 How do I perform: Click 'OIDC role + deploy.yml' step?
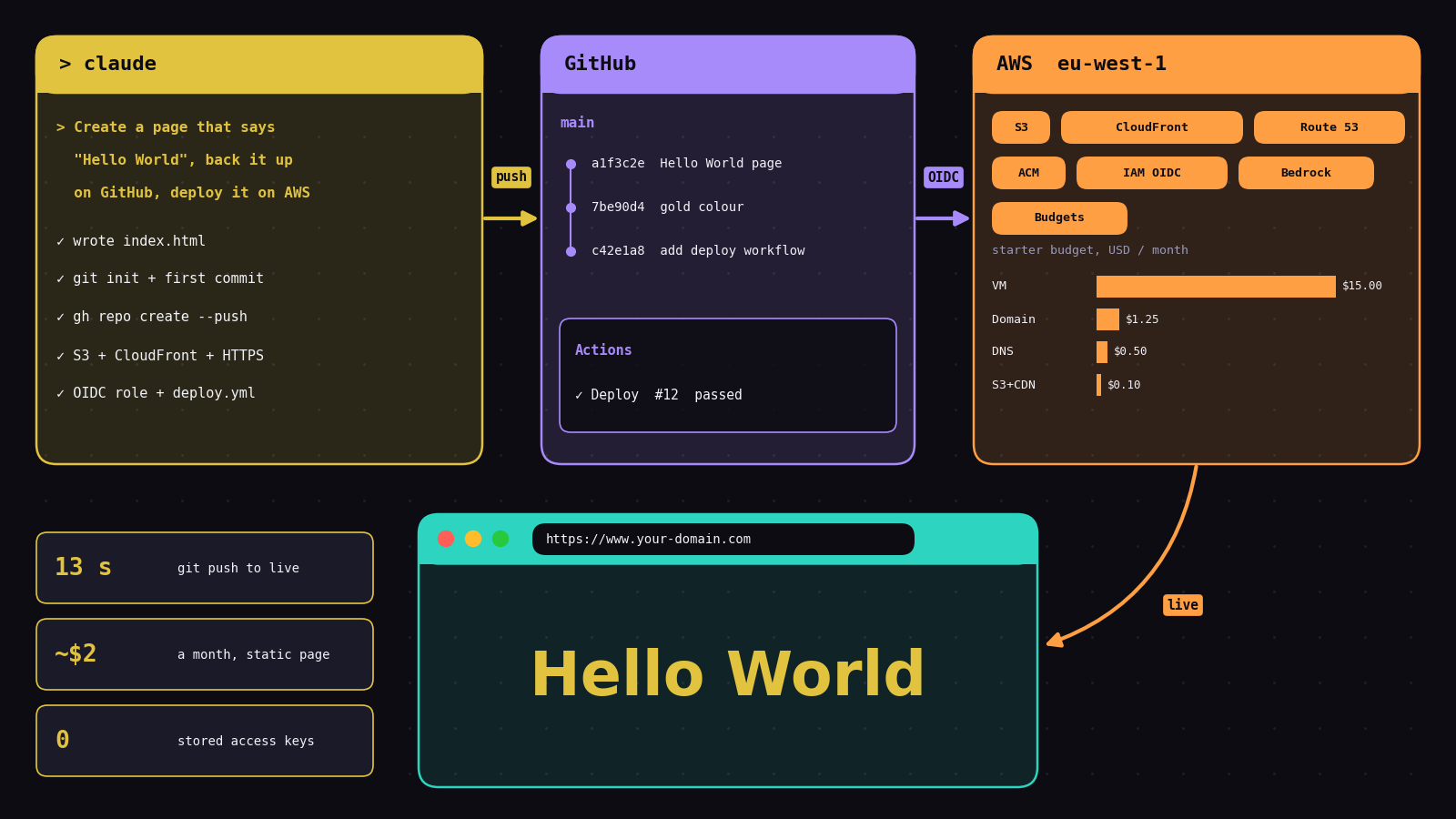(x=156, y=393)
